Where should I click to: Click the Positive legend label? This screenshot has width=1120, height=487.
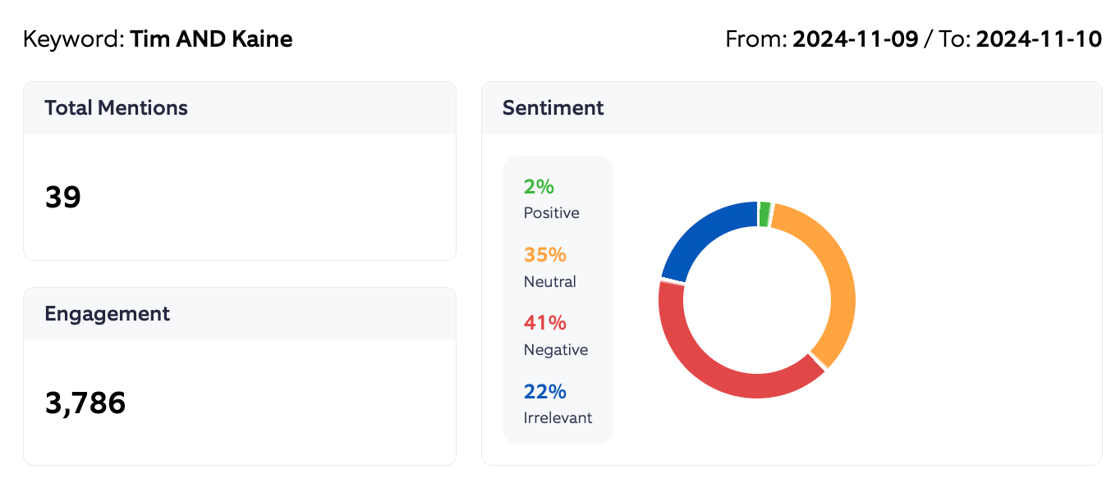click(551, 213)
